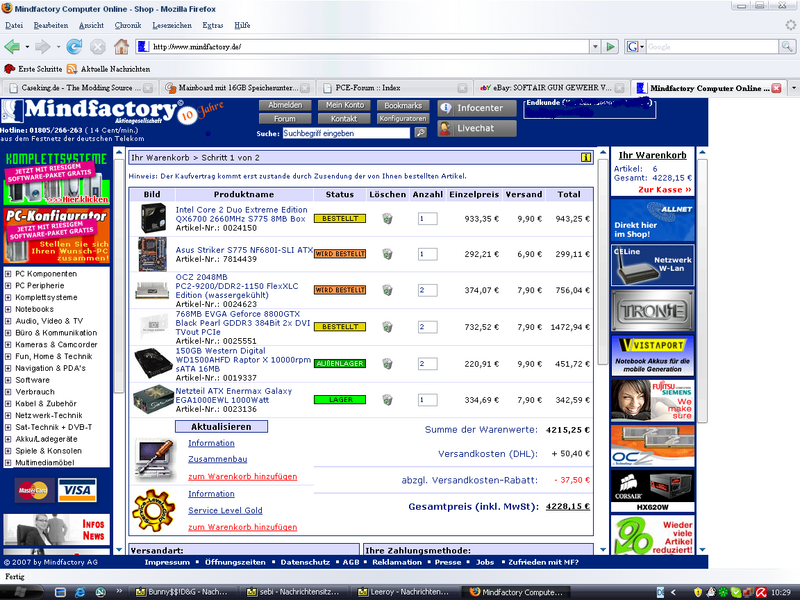Expand Spiele & Konsolen category
The image size is (800, 600).
coord(8,451)
